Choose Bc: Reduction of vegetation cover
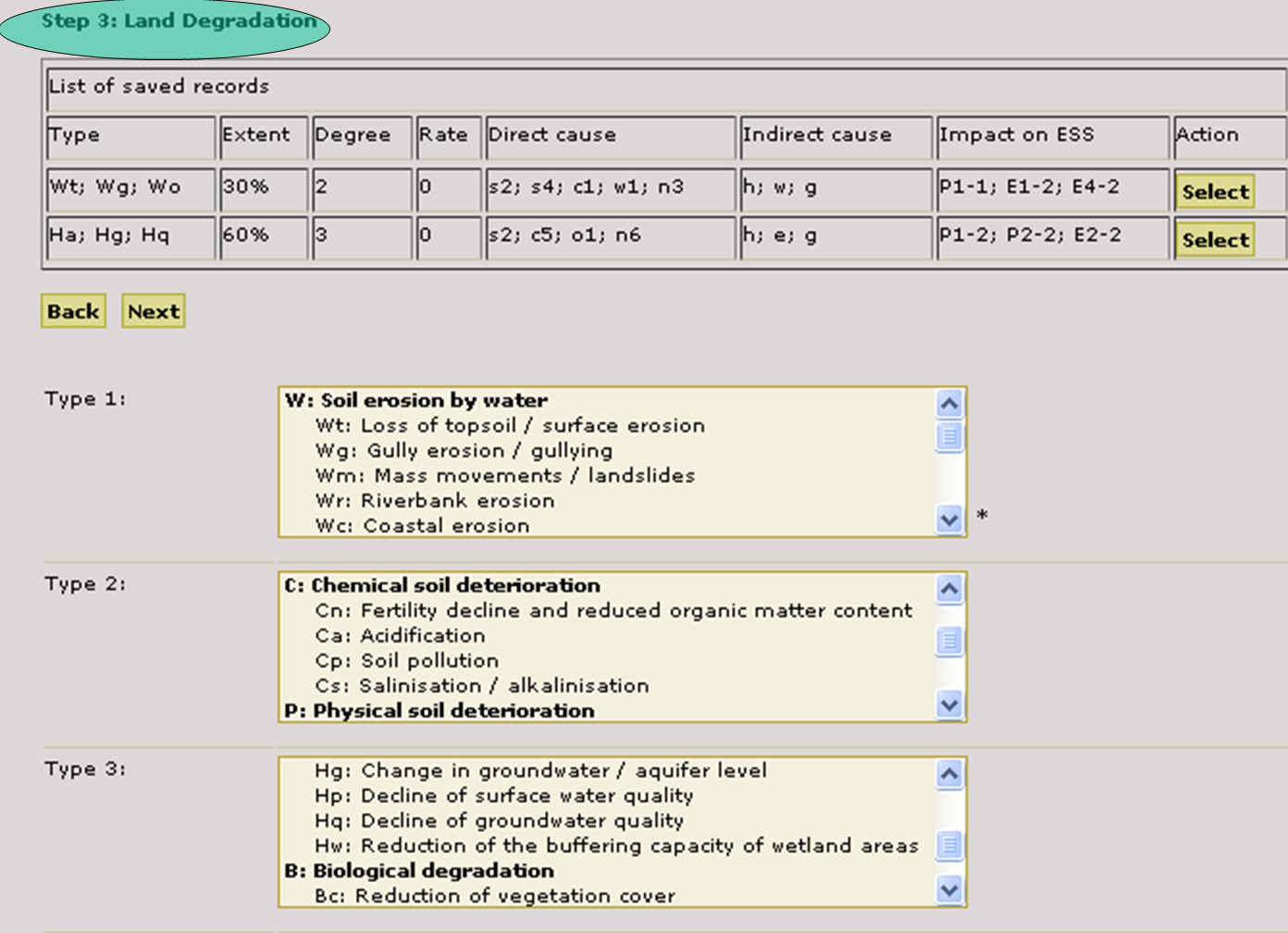Viewport: 1288px width, 933px height. pos(494,896)
